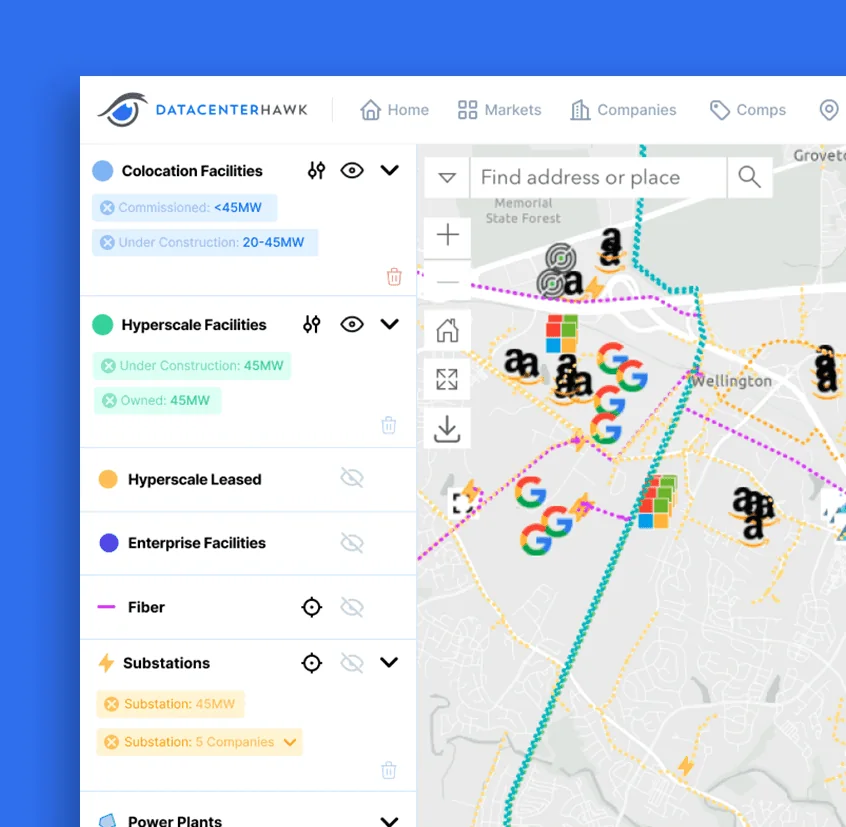This screenshot has height=827, width=846.
Task: Click the Colocation Facilities blue color dot
Action: tap(103, 170)
